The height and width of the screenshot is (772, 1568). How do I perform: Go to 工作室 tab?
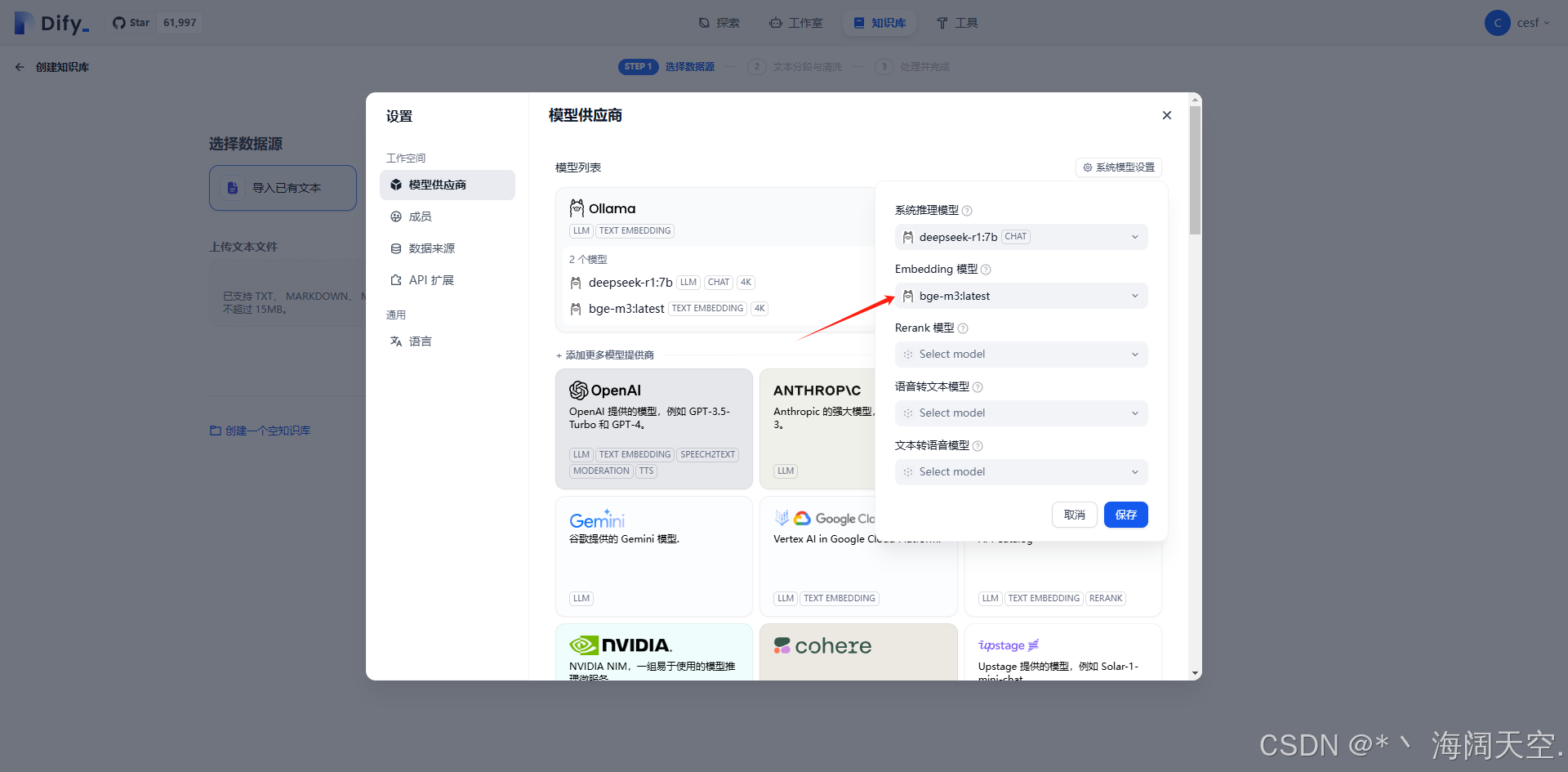click(x=796, y=23)
